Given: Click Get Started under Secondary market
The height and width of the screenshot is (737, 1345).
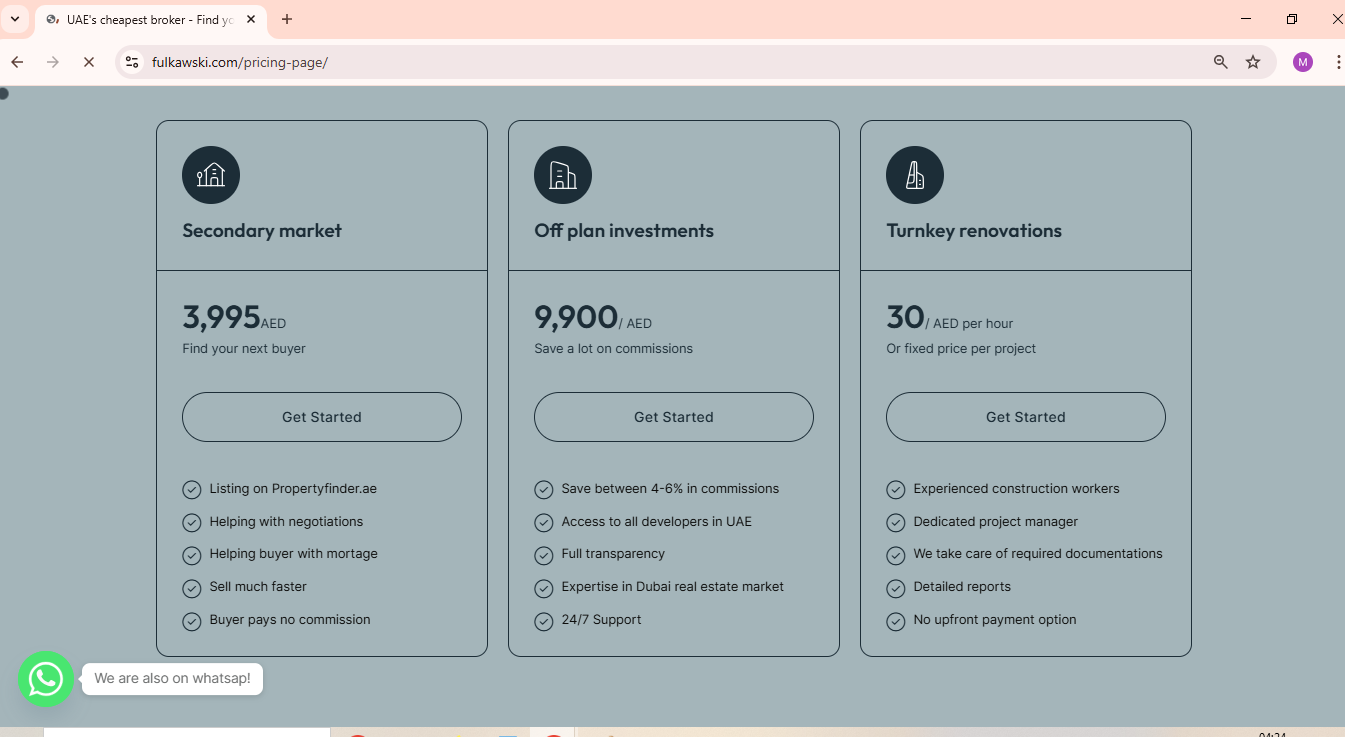Looking at the screenshot, I should tap(321, 417).
